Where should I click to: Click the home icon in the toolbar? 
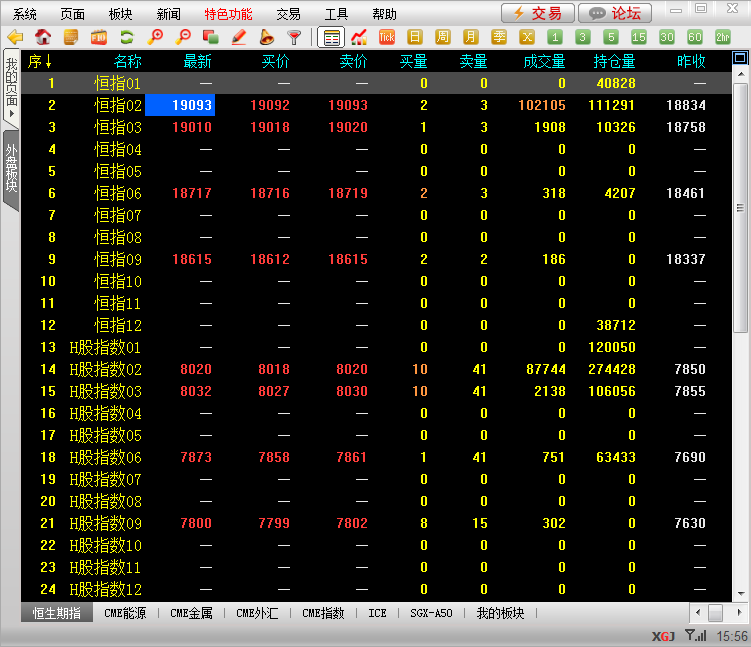pos(43,38)
